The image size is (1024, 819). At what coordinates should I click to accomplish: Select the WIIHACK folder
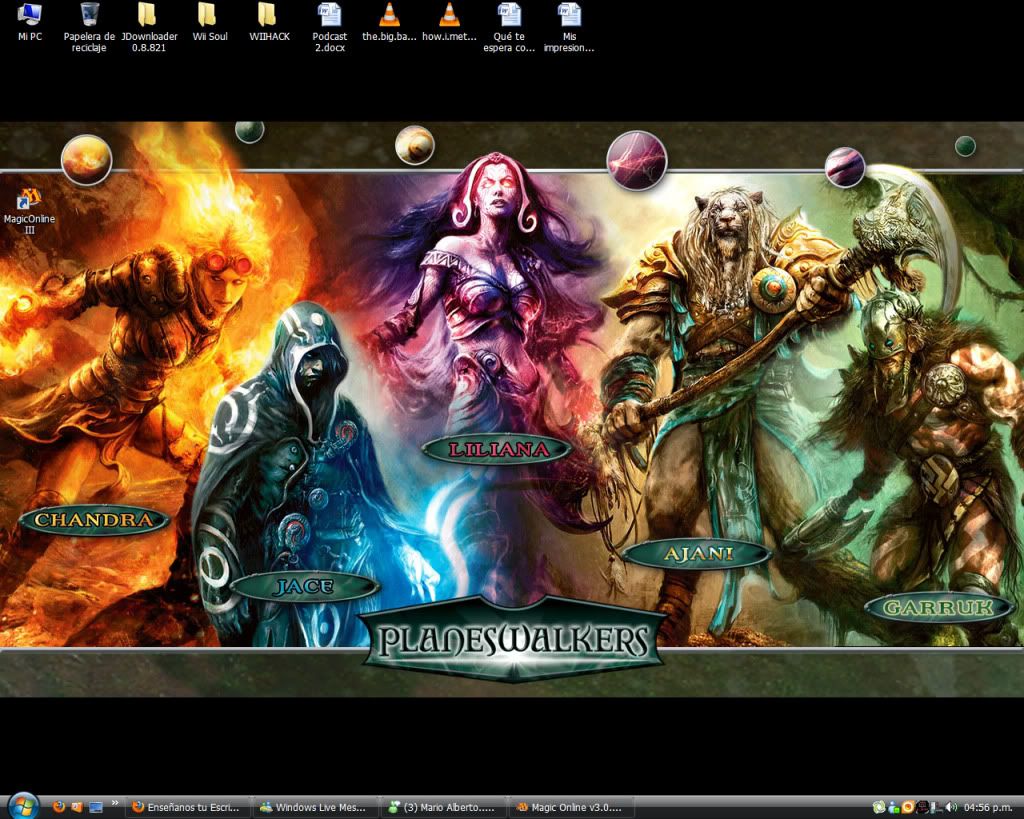[x=269, y=22]
